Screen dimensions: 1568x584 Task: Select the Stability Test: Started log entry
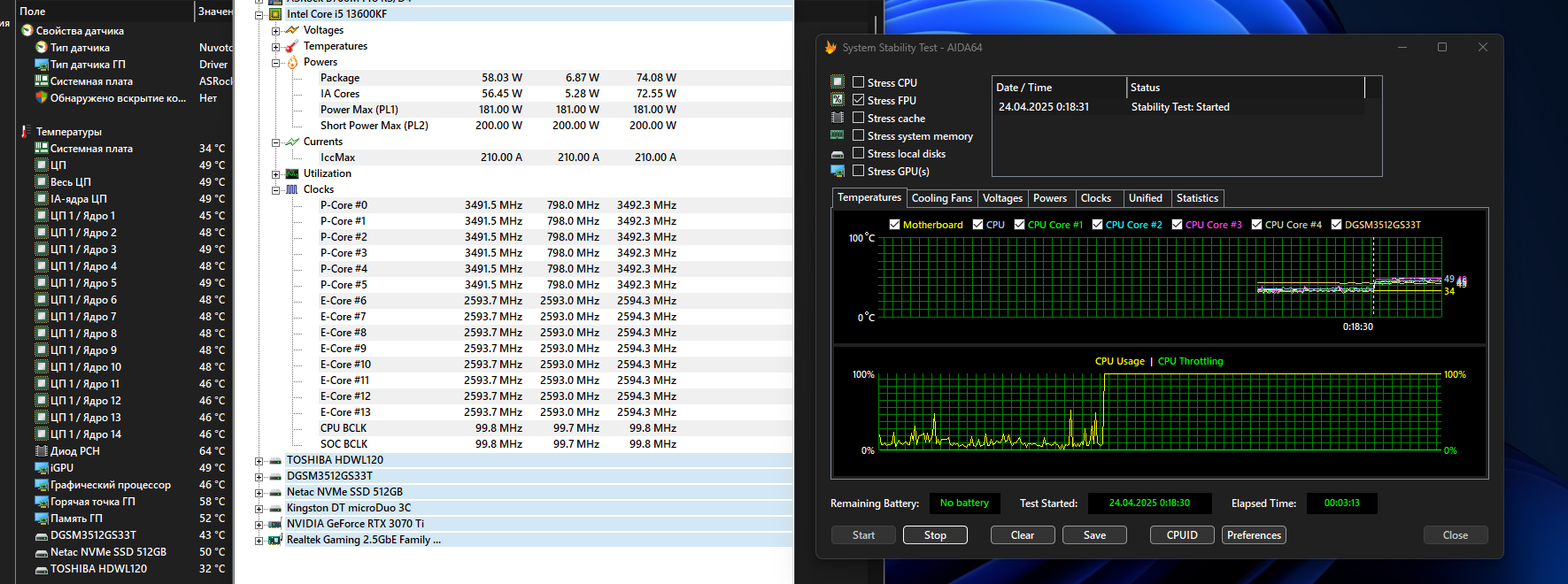(x=1179, y=107)
